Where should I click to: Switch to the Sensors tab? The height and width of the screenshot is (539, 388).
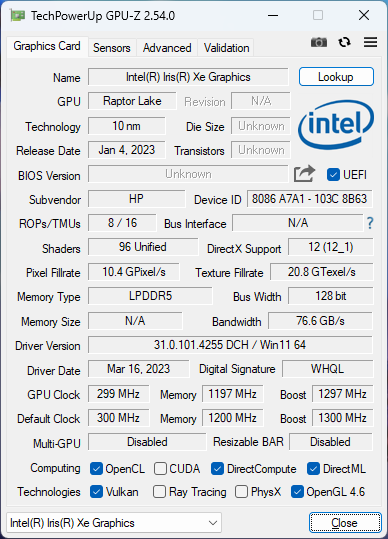[x=112, y=48]
